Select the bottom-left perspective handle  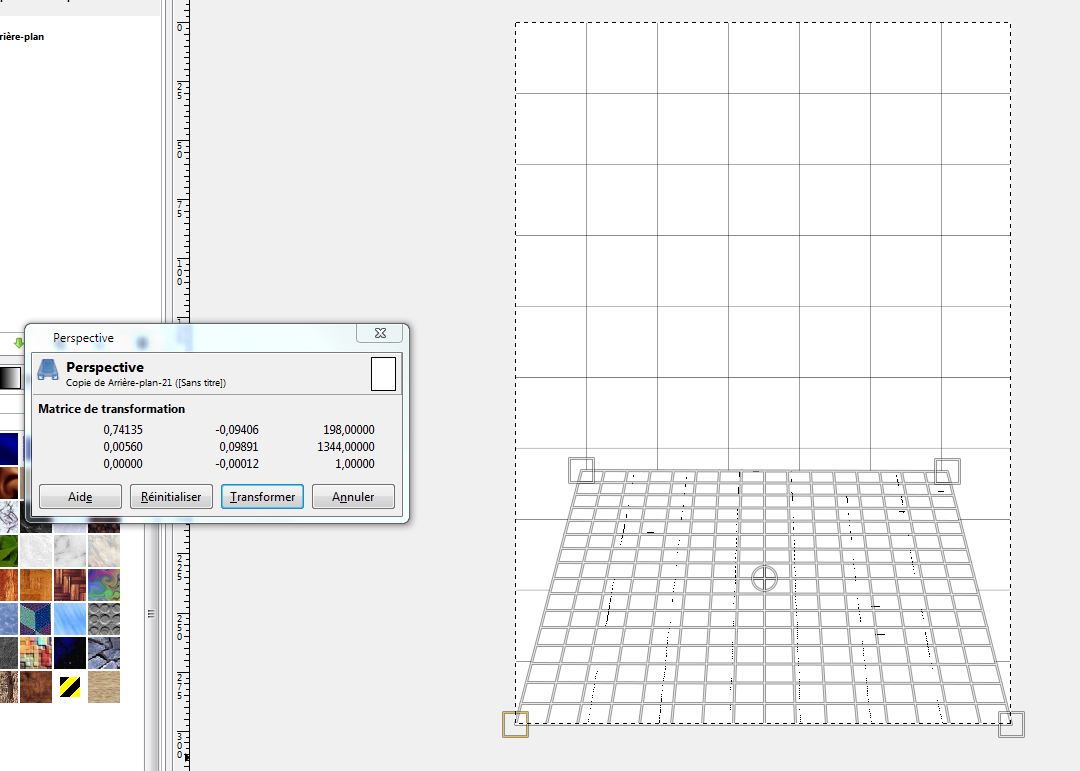(515, 724)
